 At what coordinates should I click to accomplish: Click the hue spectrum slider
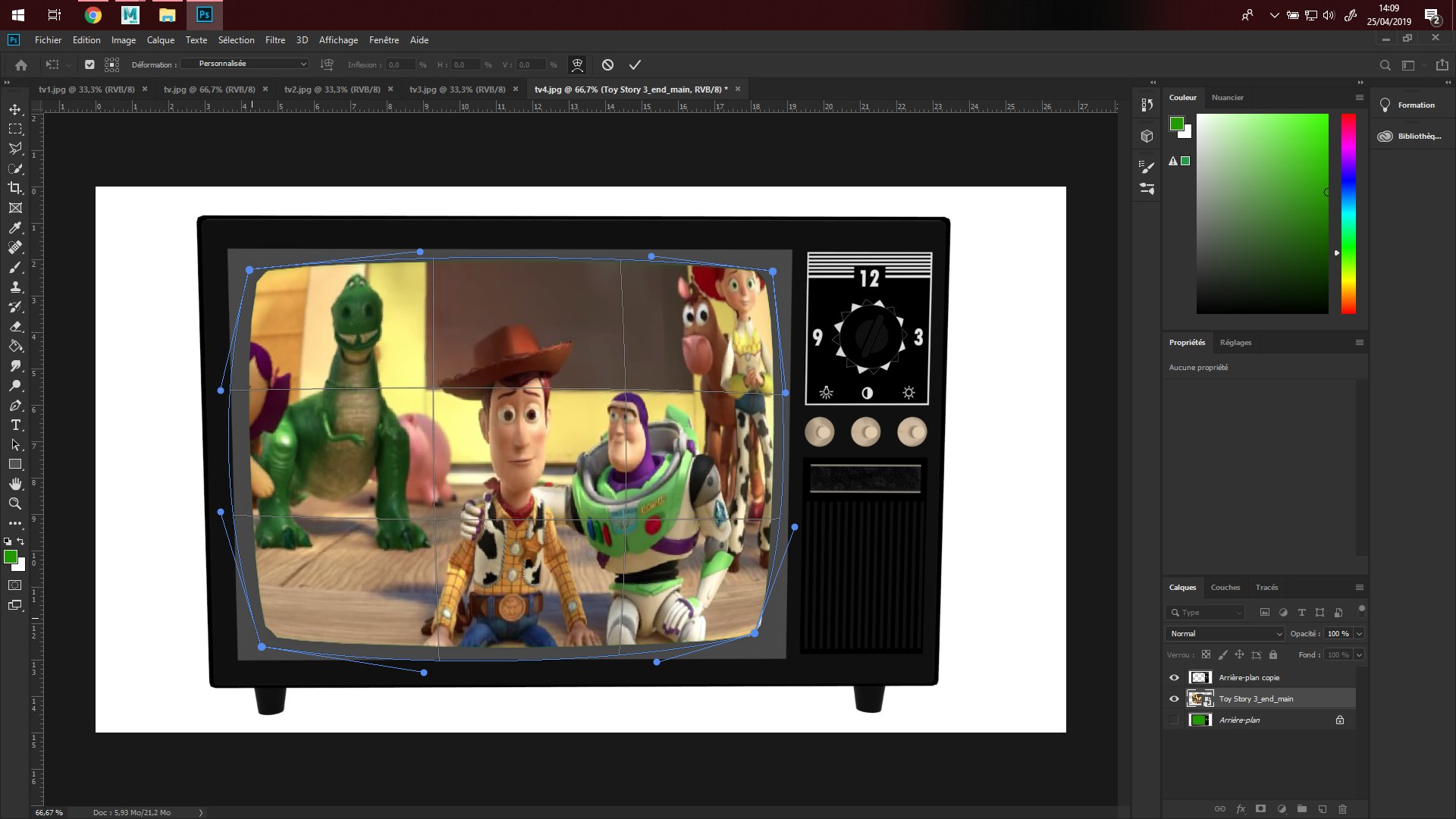[1348, 214]
